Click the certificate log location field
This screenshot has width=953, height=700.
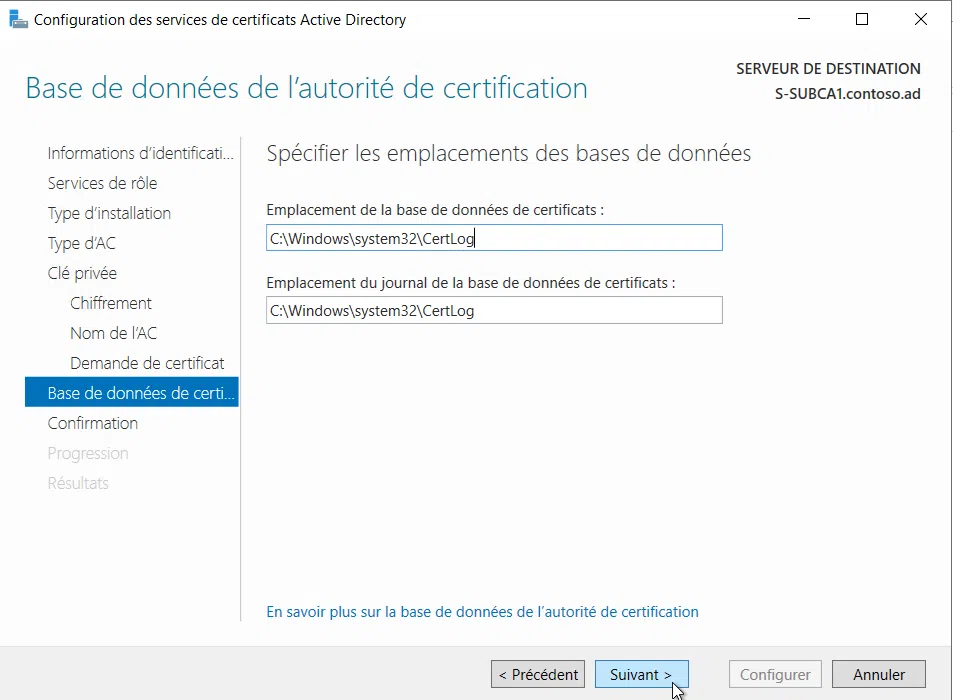[493, 310]
